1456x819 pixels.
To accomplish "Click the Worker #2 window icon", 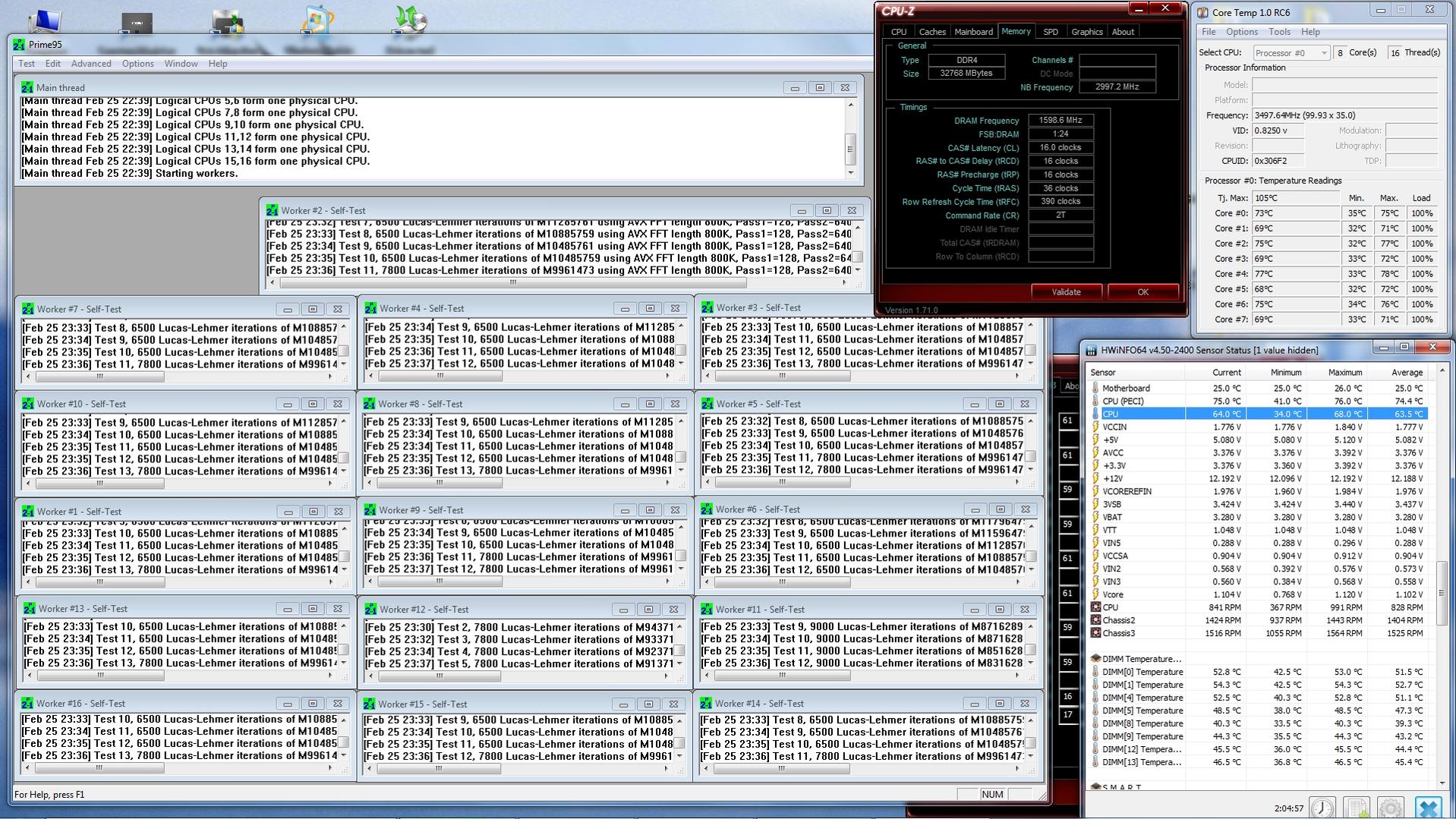I will 272,210.
